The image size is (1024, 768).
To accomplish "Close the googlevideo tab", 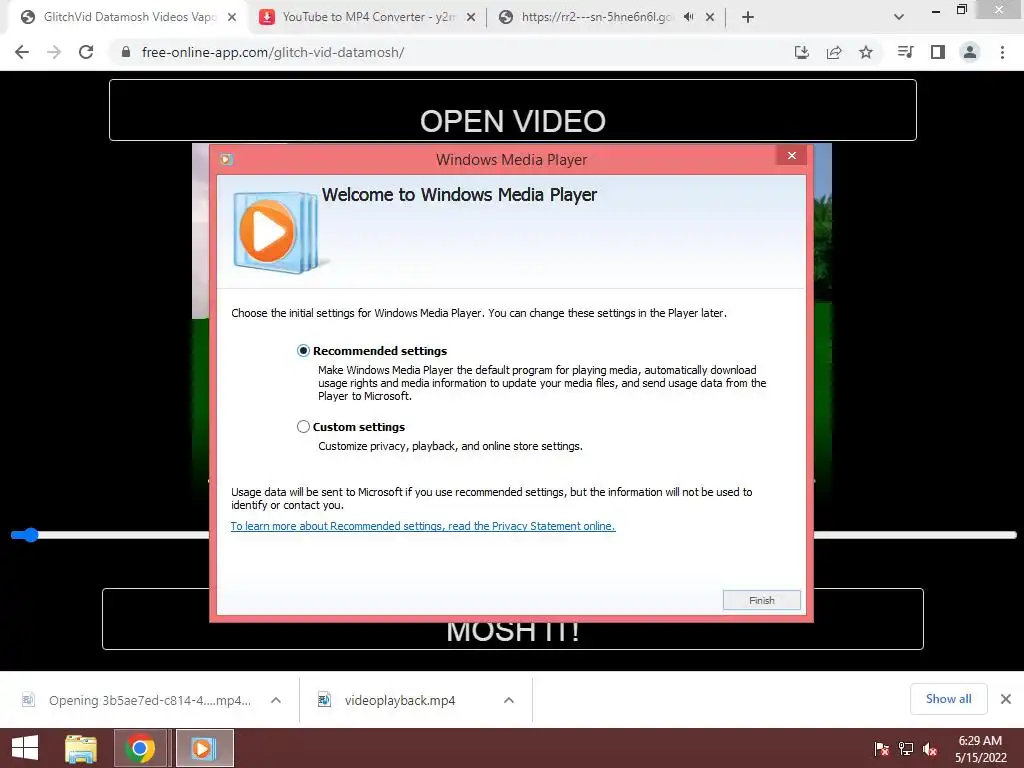I will click(710, 18).
